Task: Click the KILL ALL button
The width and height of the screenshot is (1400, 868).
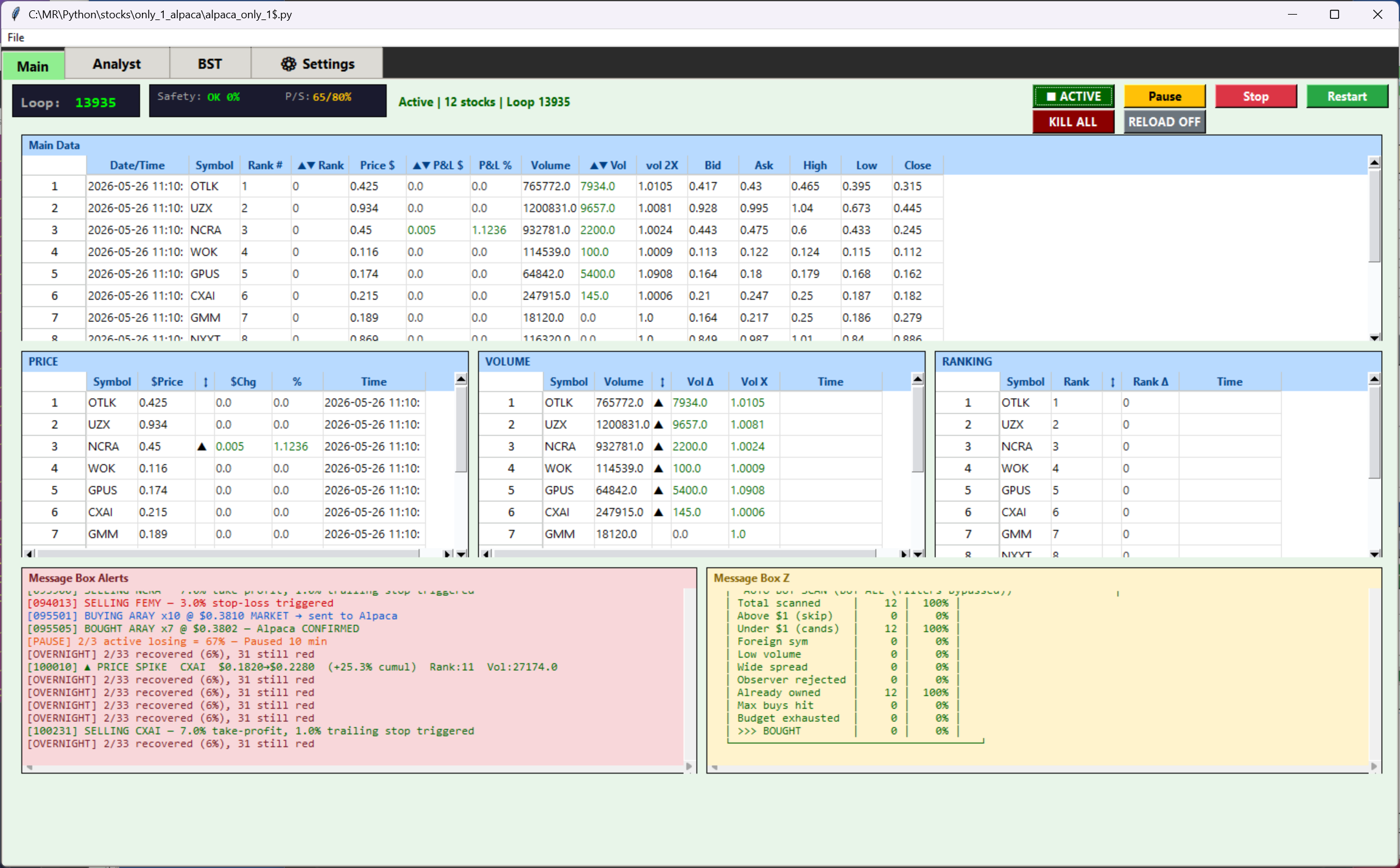Action: [x=1073, y=122]
